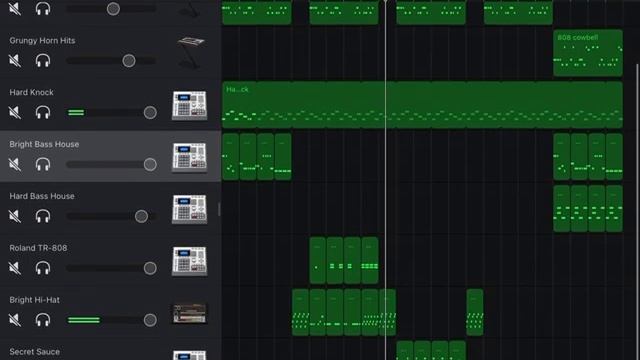This screenshot has height=360, width=640.
Task: Select the 808 cowbell region
Action: (x=588, y=53)
